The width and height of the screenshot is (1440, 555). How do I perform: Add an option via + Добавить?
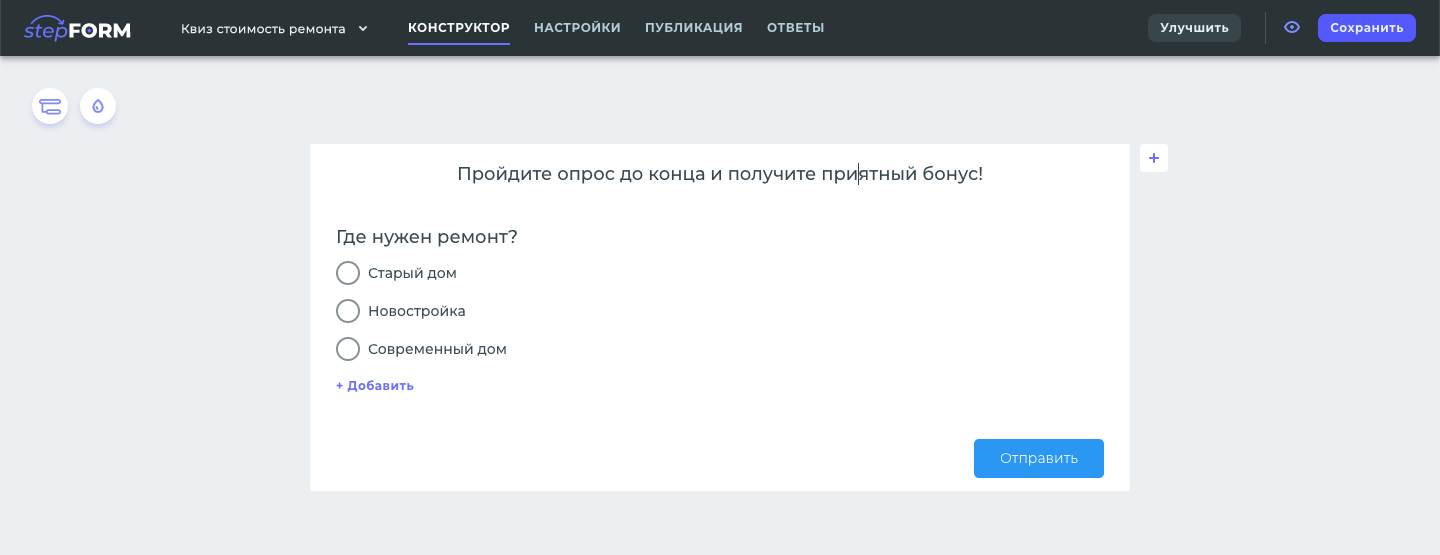pyautogui.click(x=375, y=386)
